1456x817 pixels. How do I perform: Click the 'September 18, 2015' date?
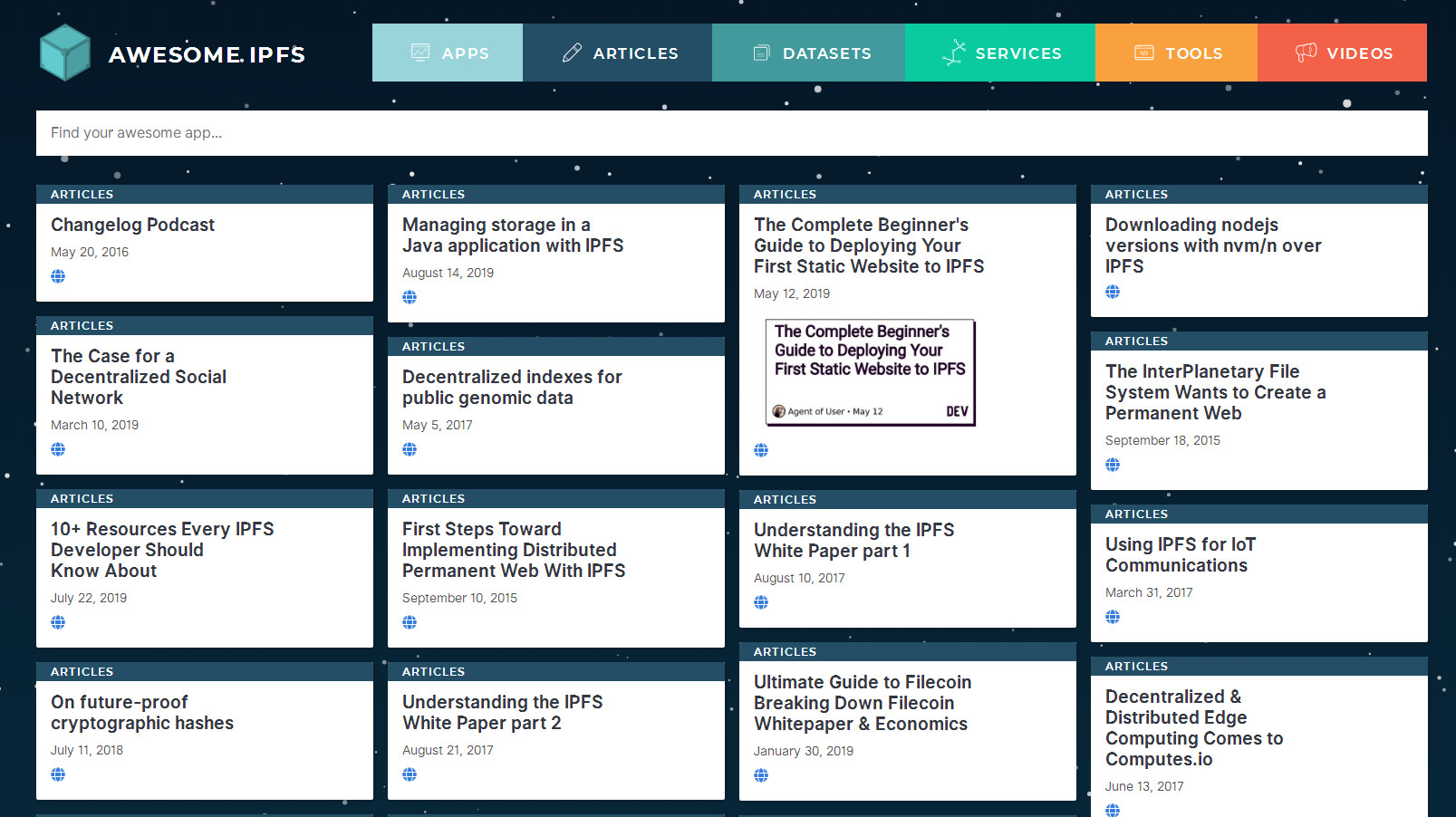pyautogui.click(x=1162, y=440)
